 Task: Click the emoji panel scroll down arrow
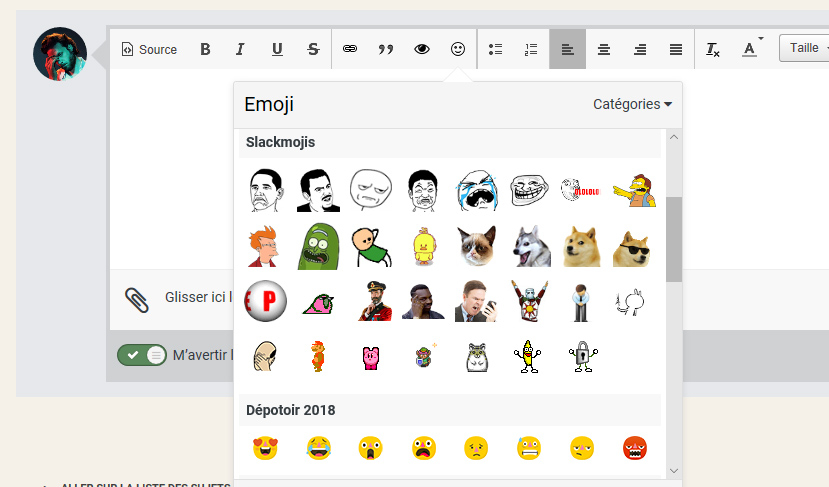click(x=674, y=471)
